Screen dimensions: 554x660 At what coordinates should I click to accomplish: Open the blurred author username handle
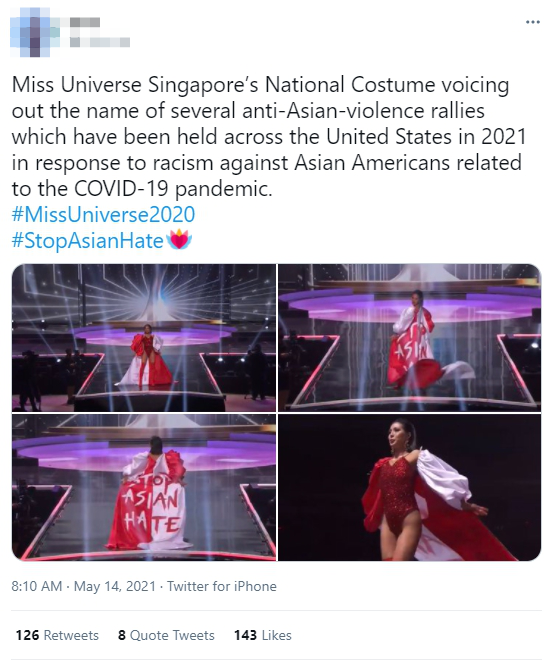(100, 42)
